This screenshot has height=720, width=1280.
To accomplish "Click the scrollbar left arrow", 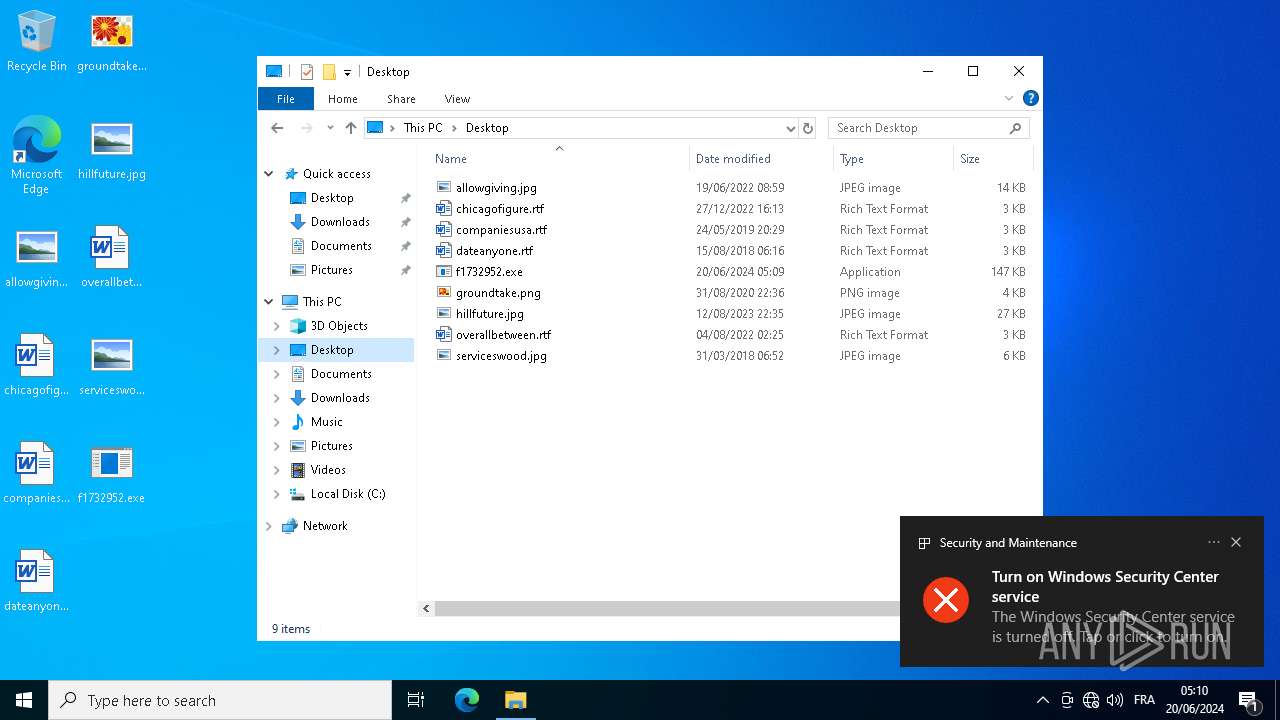I will [427, 608].
